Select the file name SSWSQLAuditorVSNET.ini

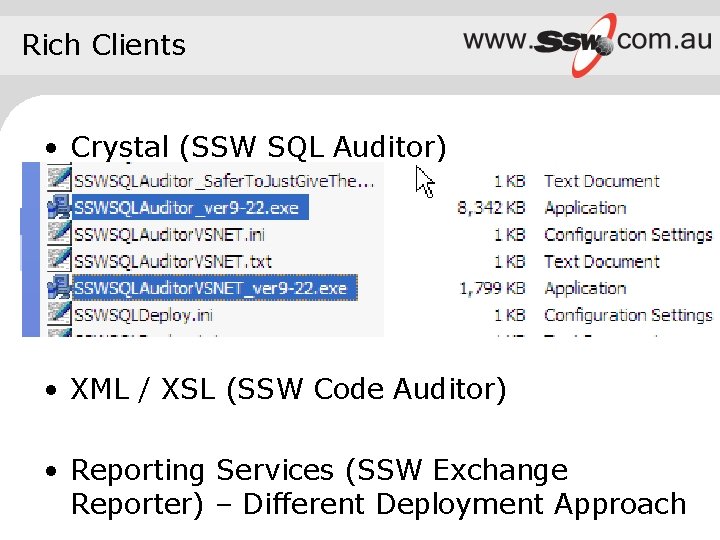point(169,235)
